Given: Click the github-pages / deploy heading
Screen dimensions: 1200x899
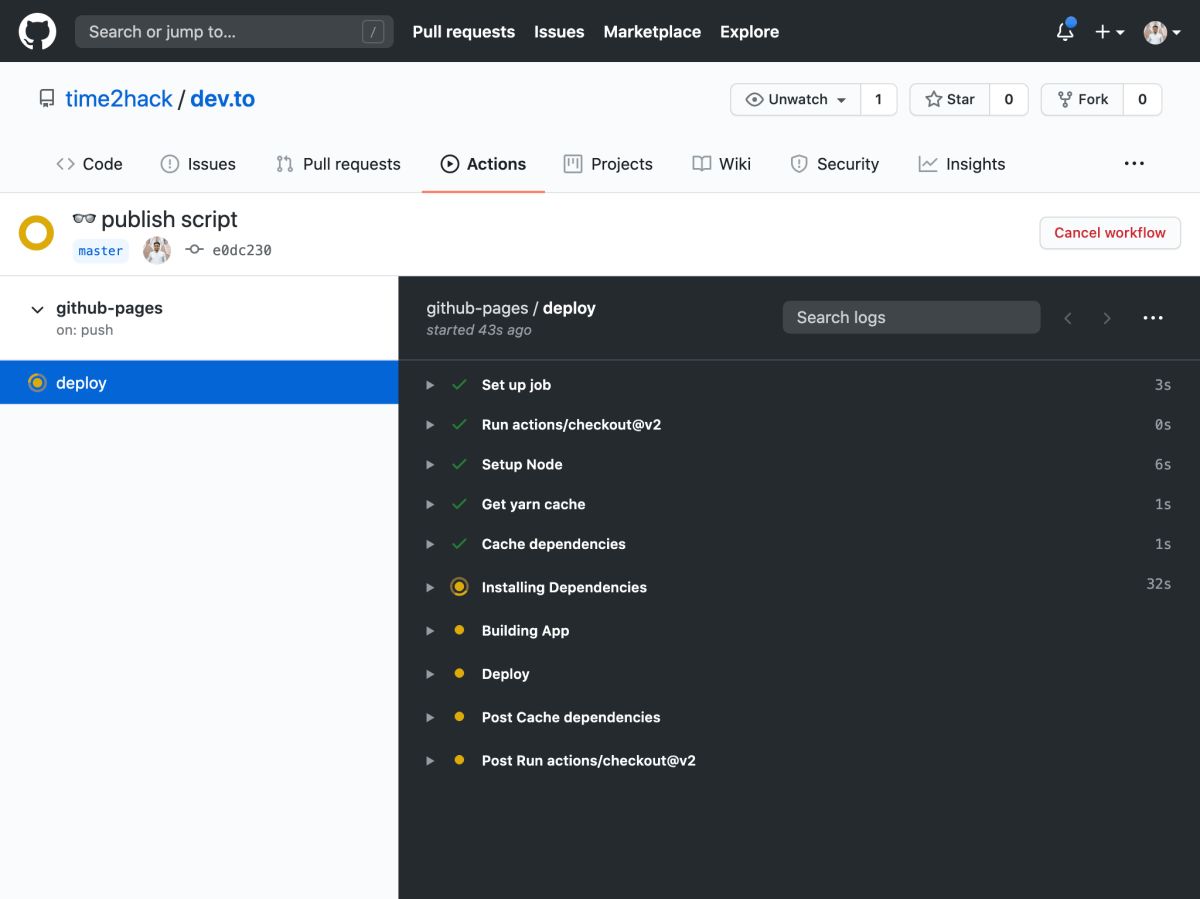Looking at the screenshot, I should coord(511,308).
